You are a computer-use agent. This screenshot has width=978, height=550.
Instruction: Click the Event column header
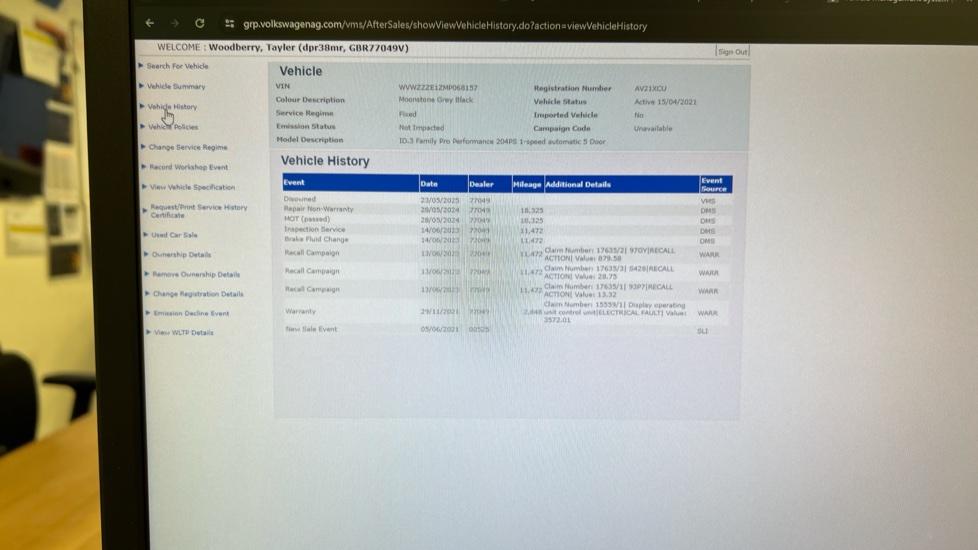pyautogui.click(x=351, y=183)
